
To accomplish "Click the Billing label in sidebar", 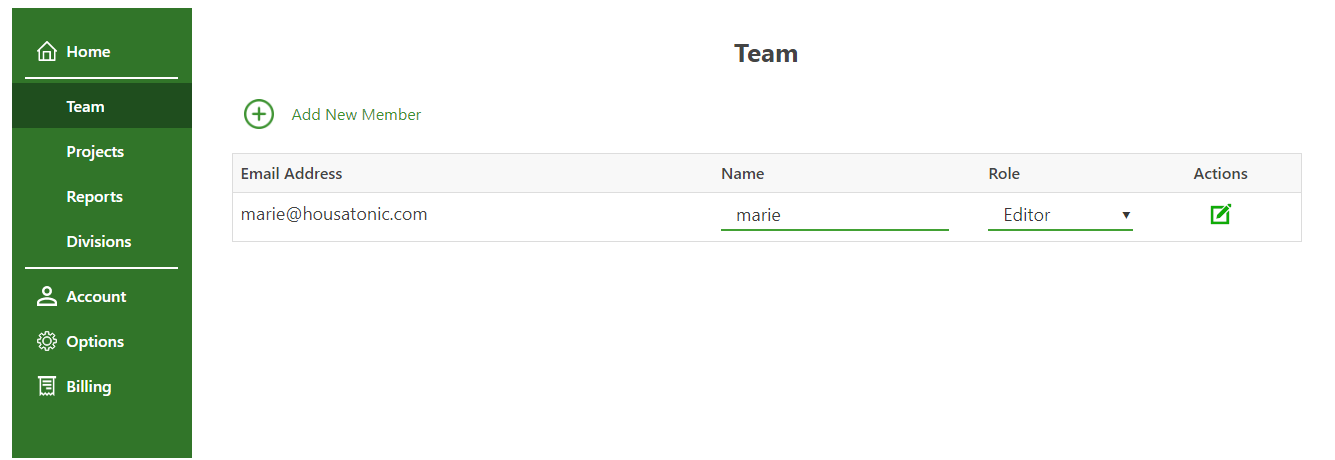I will (88, 386).
